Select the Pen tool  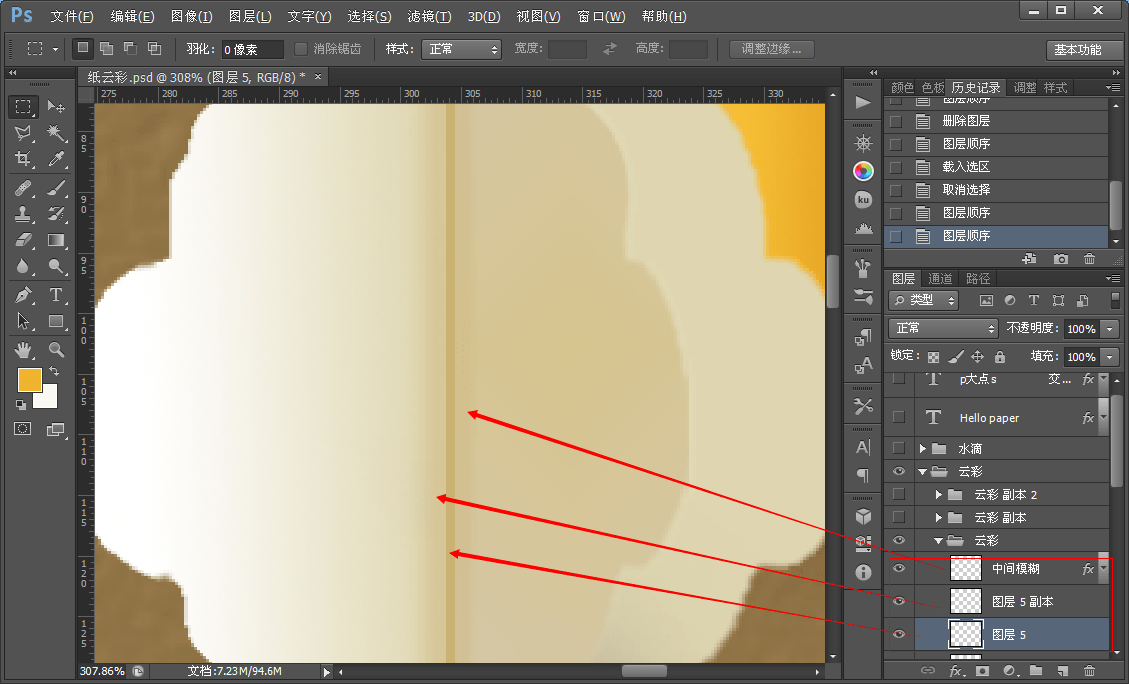click(x=23, y=294)
